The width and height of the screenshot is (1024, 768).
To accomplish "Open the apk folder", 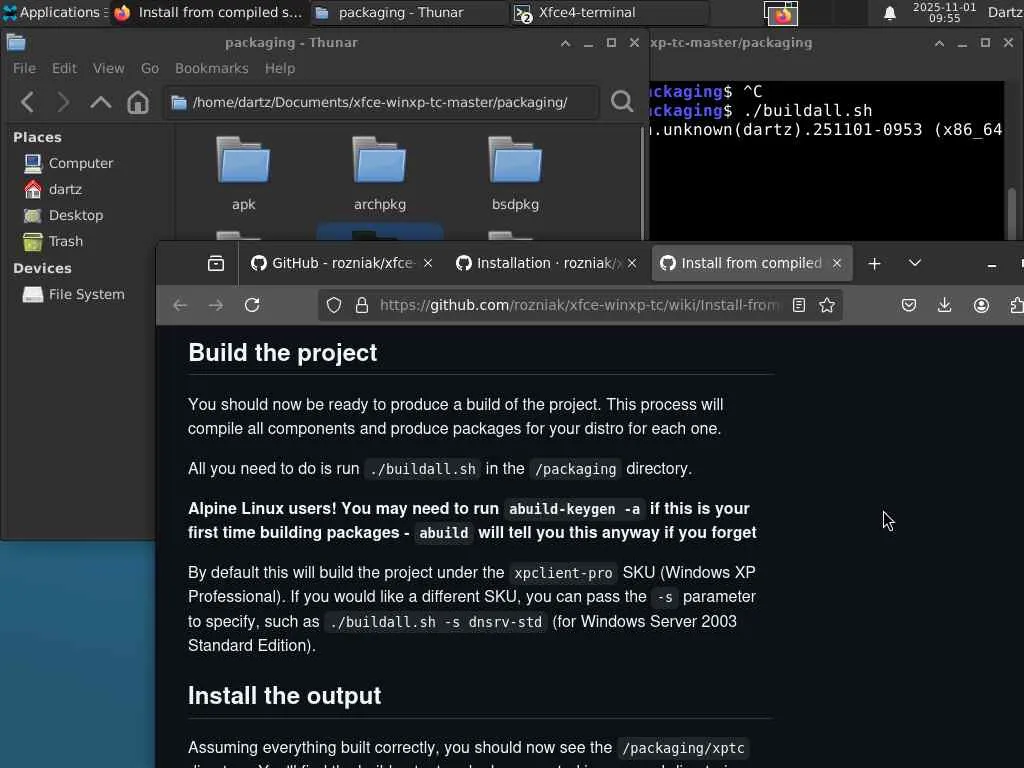I will point(243,174).
